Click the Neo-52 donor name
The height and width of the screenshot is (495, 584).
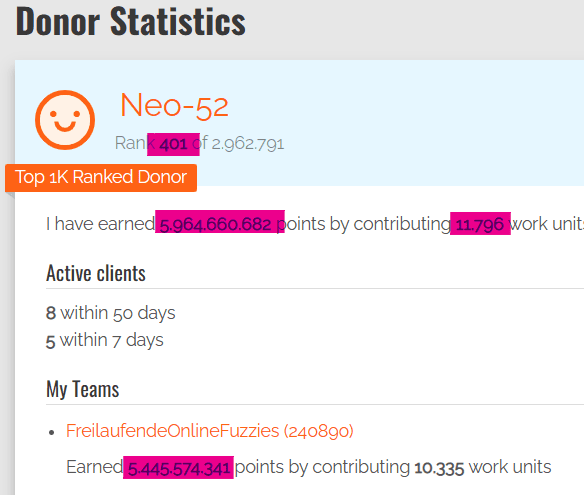click(174, 106)
